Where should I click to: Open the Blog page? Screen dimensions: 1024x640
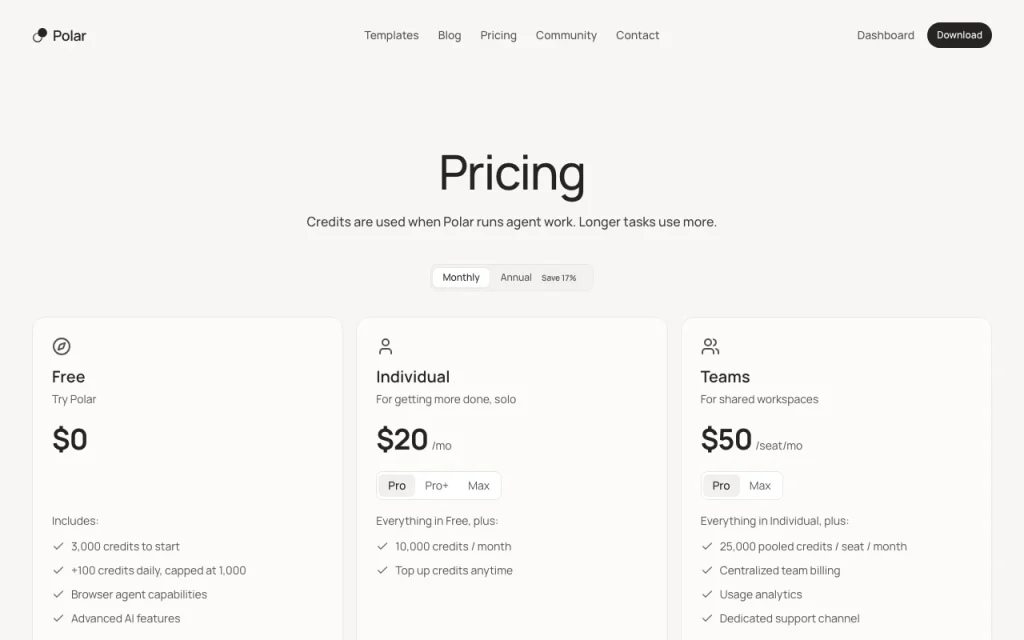[x=449, y=35]
